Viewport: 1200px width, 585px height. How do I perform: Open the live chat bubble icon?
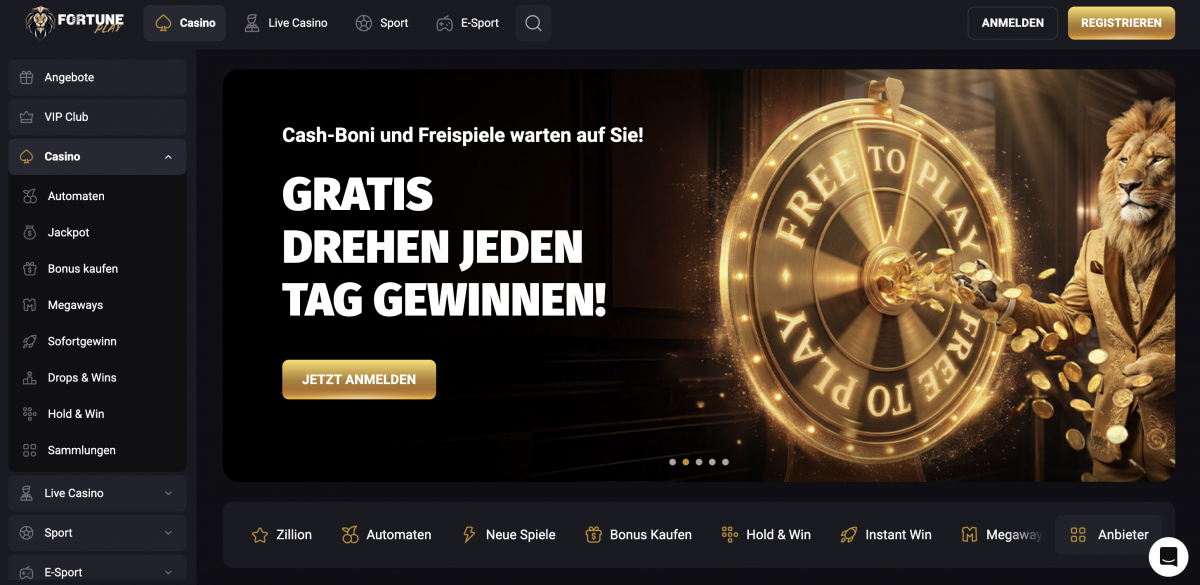[1167, 556]
